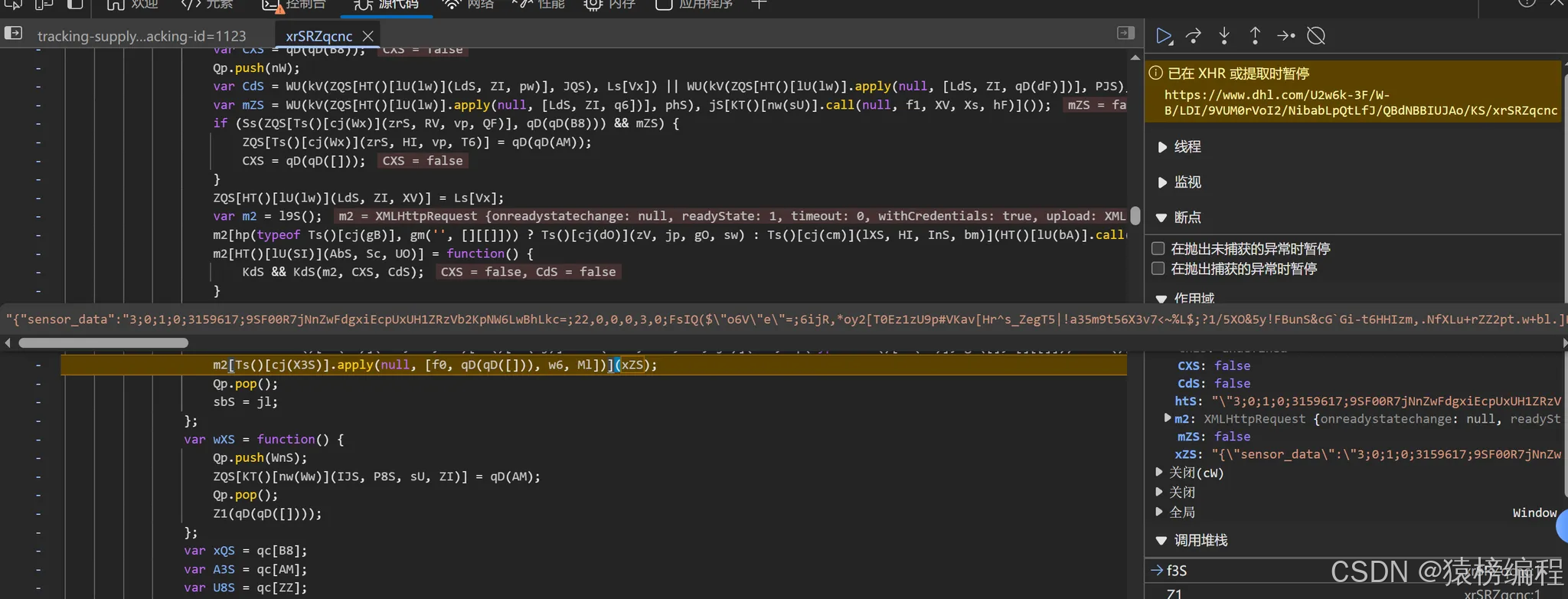1568x599 pixels.
Task: Collapse the 调用堆栈 (Call Stack) section
Action: click(x=1162, y=541)
